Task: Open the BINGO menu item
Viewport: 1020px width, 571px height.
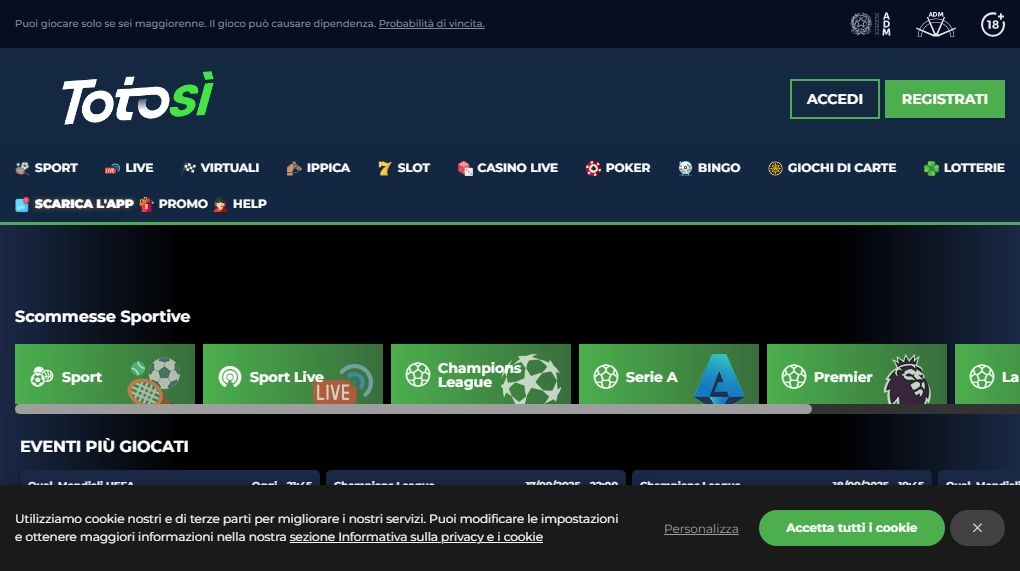Action: (x=709, y=168)
